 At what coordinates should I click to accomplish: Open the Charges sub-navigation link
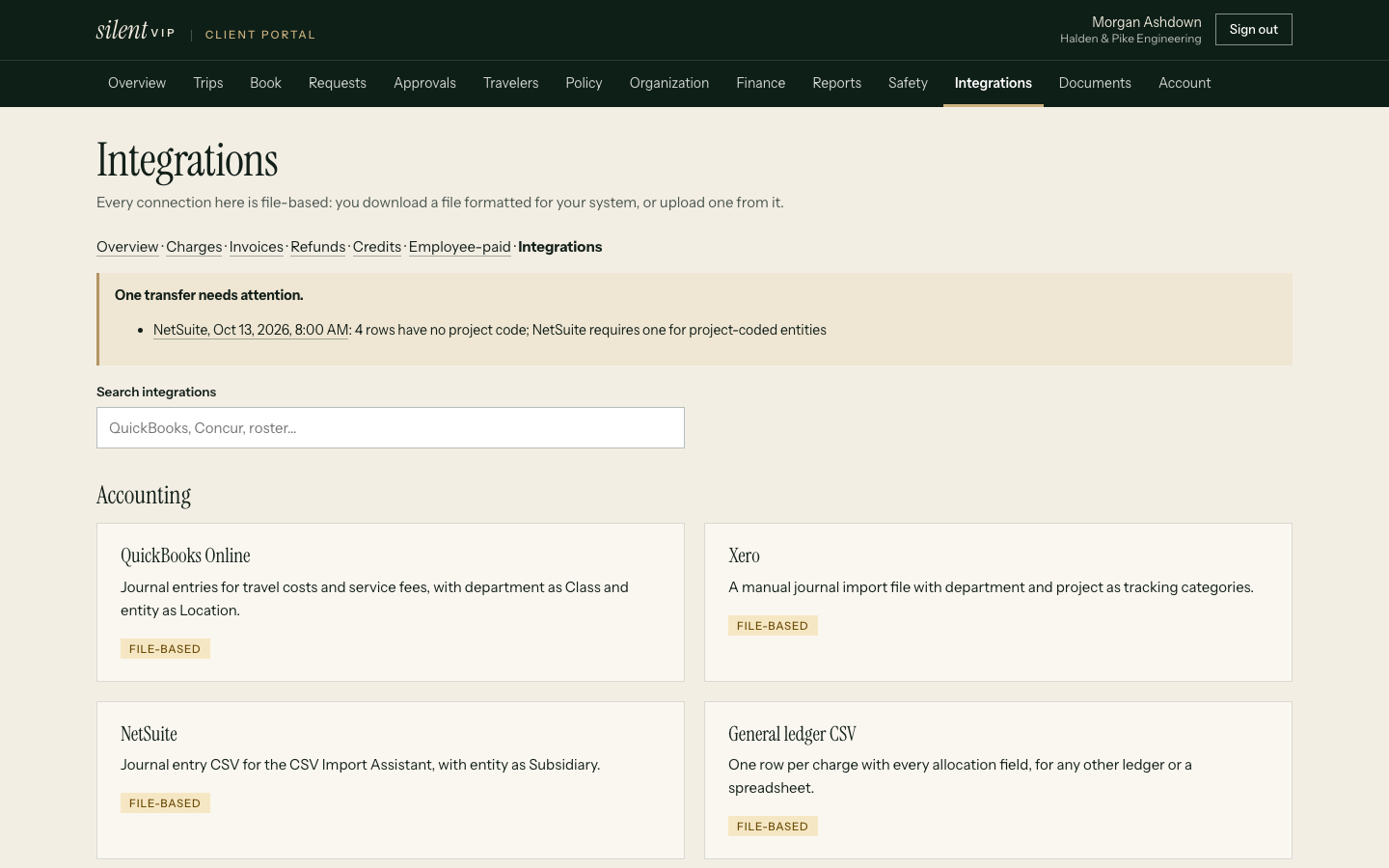[x=194, y=247]
